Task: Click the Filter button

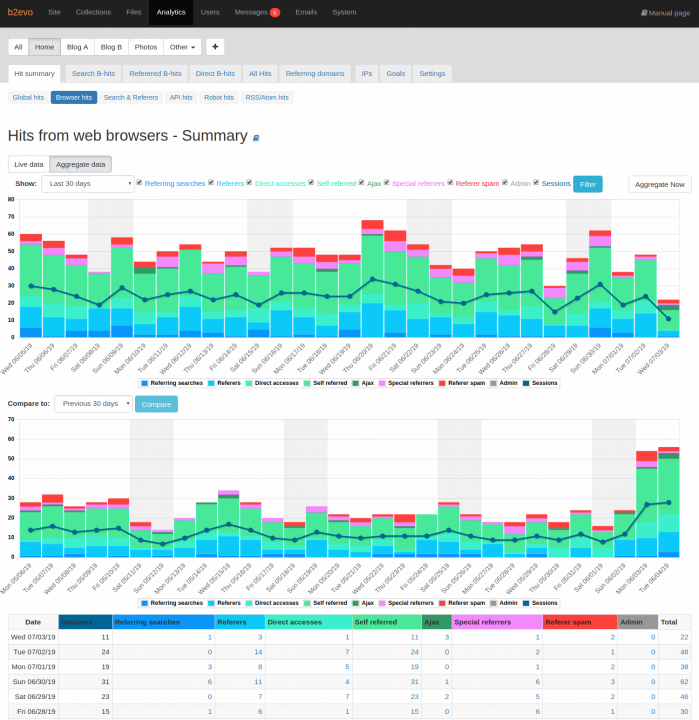Action: coord(588,184)
